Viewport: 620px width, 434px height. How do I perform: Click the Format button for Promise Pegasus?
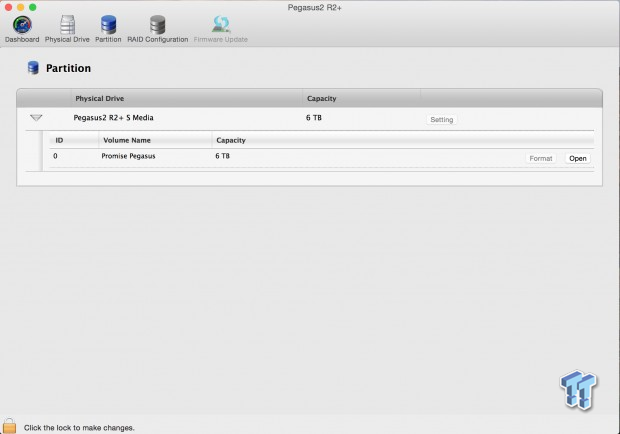coord(541,158)
